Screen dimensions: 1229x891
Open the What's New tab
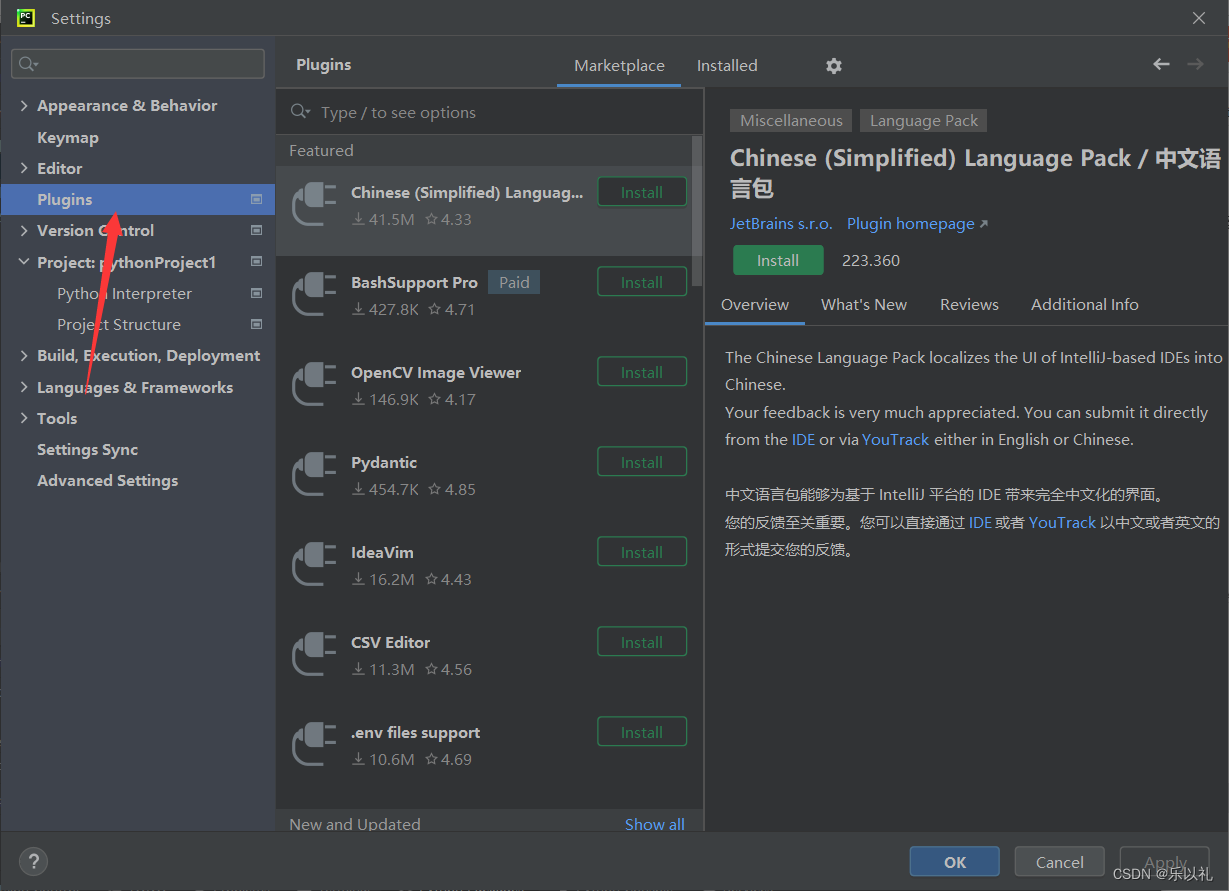(864, 305)
